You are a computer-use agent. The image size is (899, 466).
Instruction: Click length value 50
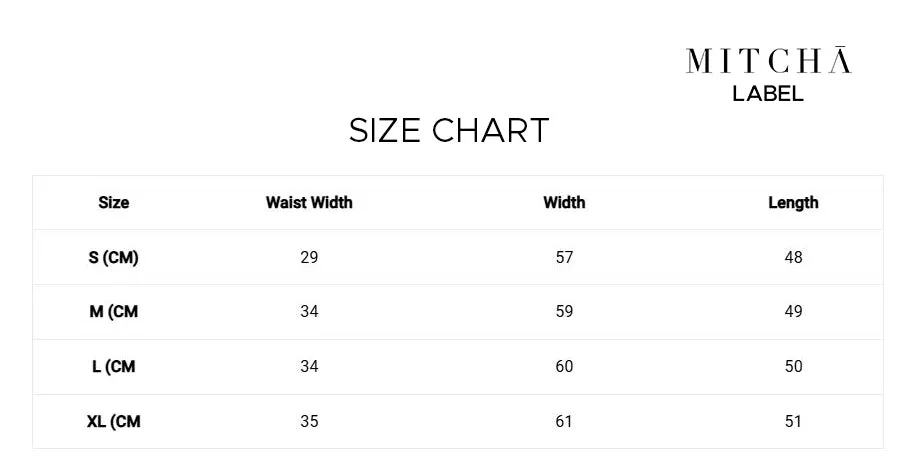pos(794,366)
